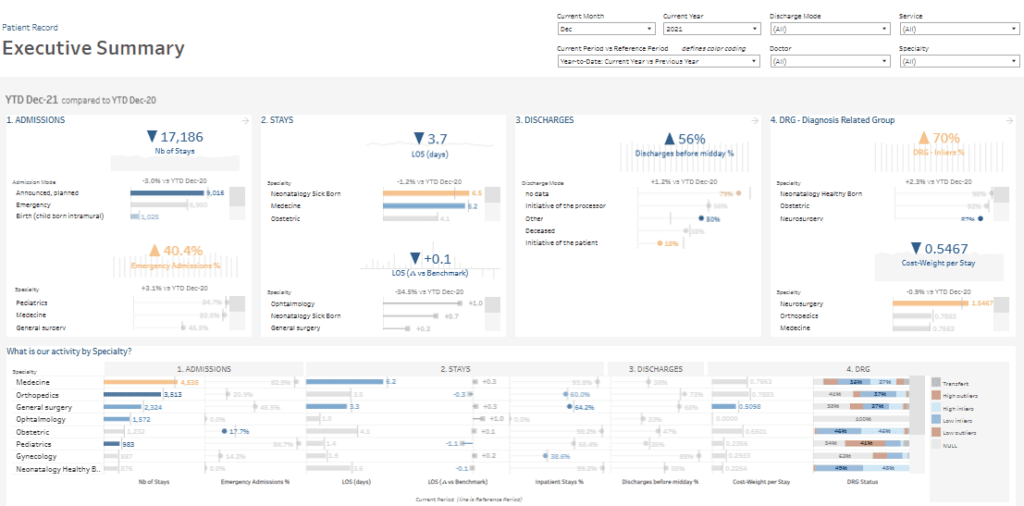Click the Orthopedics 3,513 stays bar

tap(133, 394)
